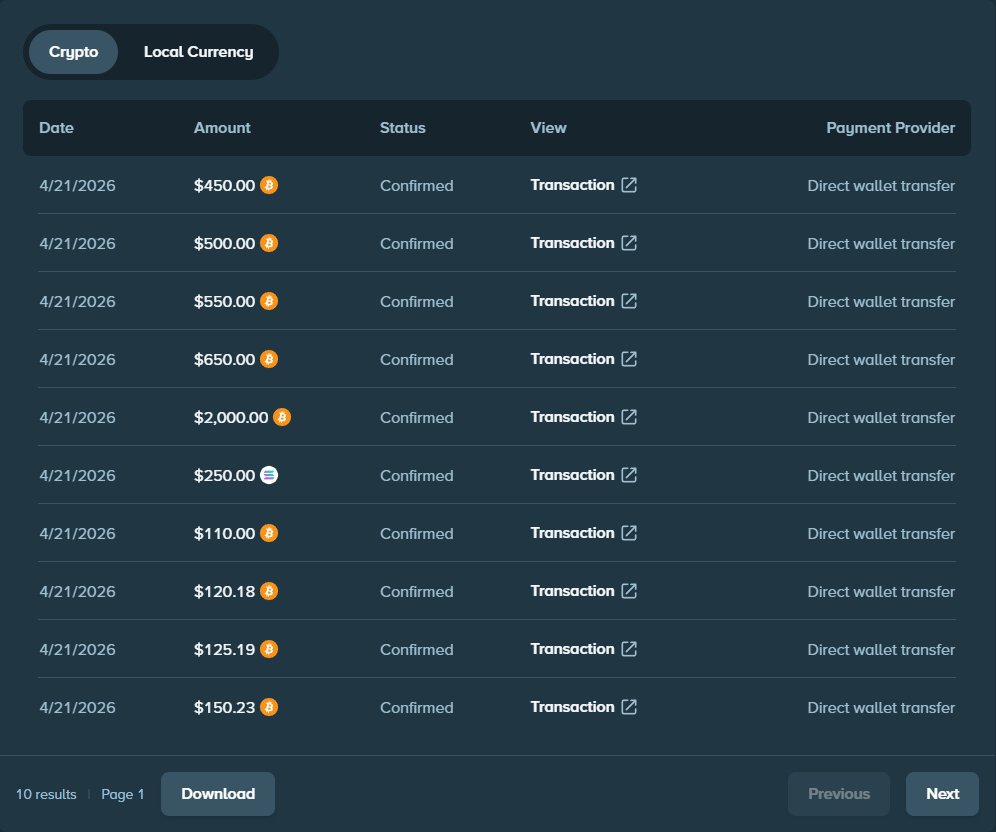Open external link icon for $2,000.00 transaction
Screen dimensions: 996x832
[x=629, y=417]
